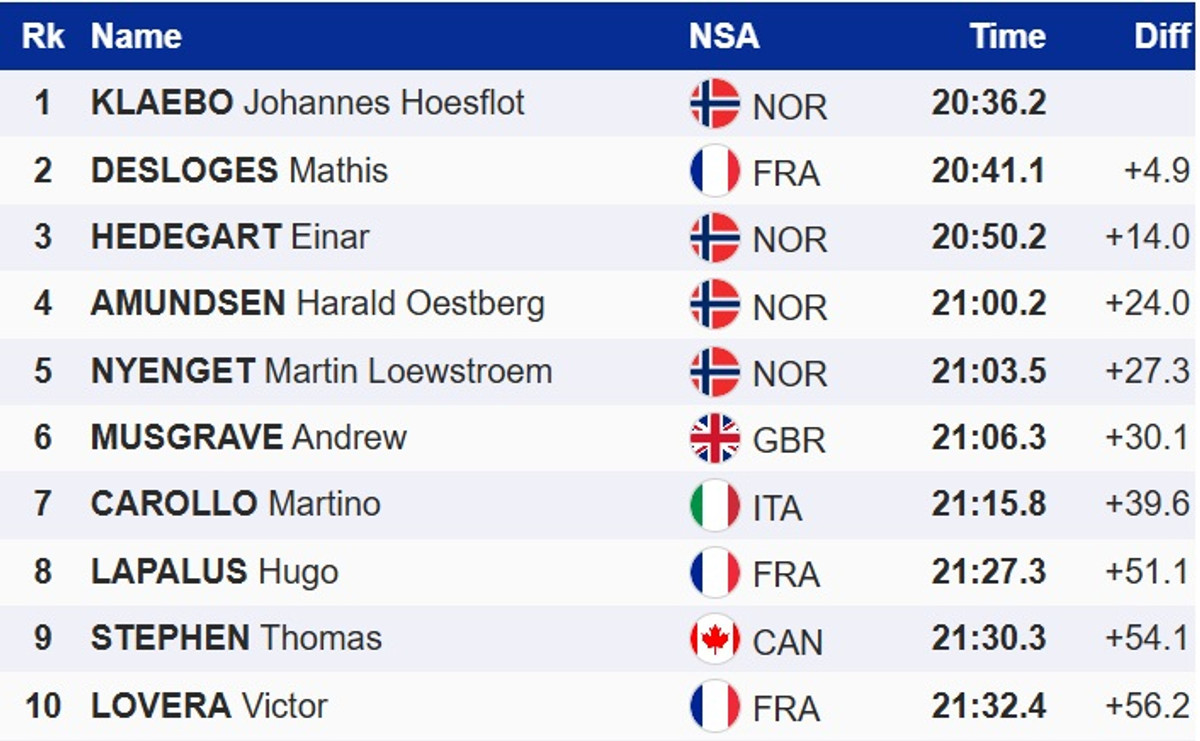
Task: Click the NSA column header
Action: tap(724, 37)
